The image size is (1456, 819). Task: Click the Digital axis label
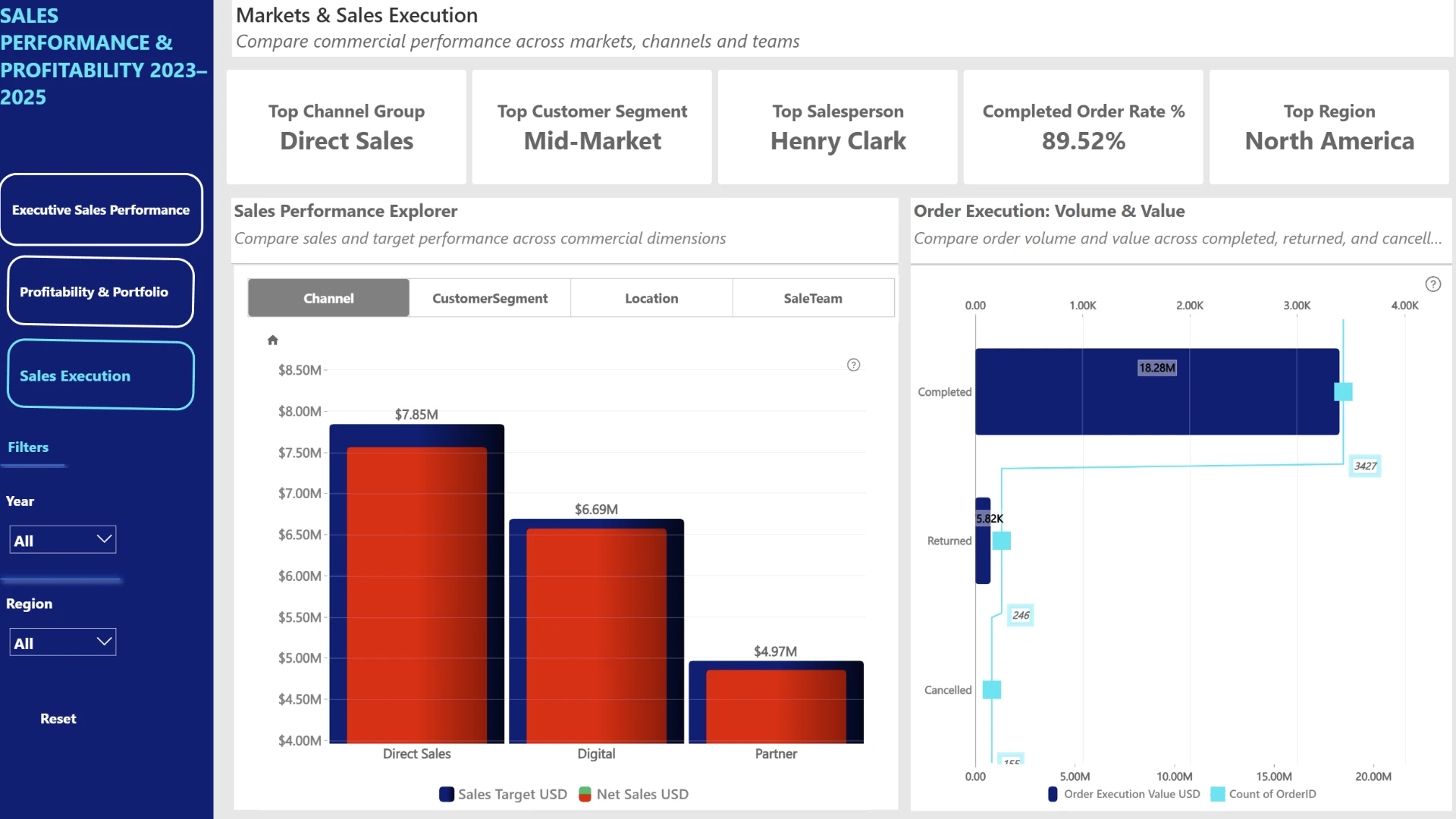[596, 754]
